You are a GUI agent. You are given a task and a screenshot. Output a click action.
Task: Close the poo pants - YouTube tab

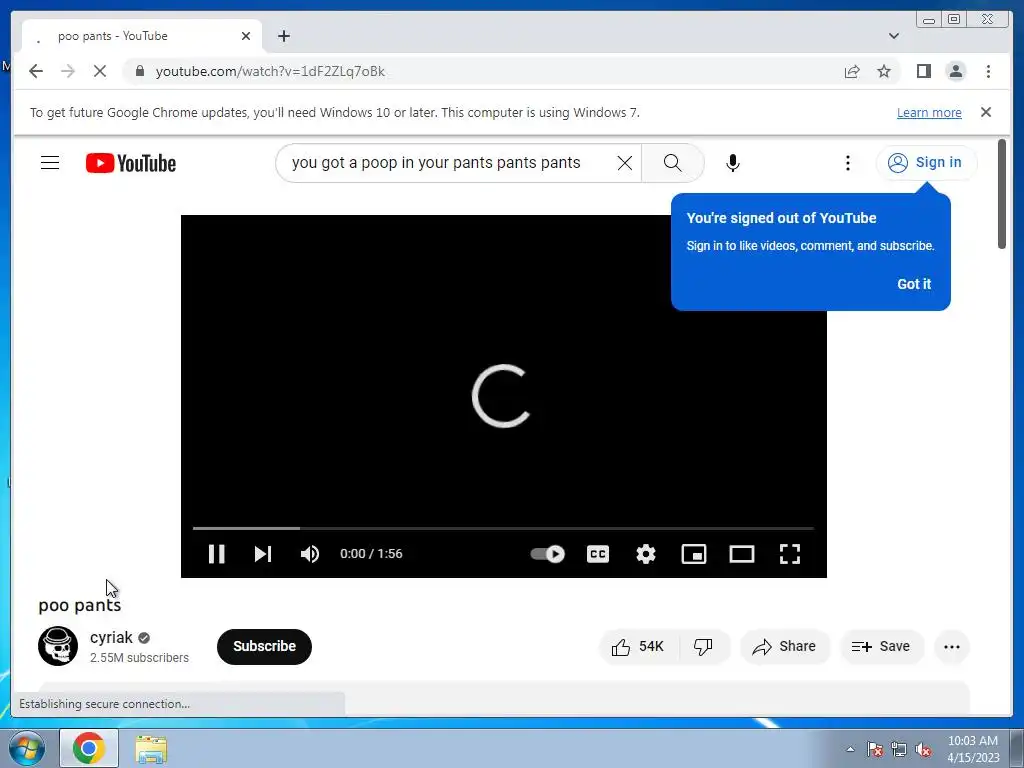pos(246,36)
